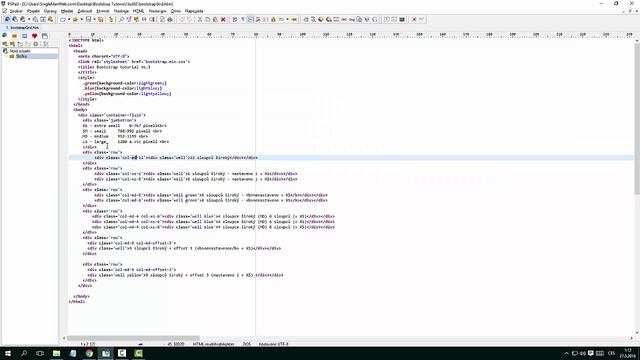The width and height of the screenshot is (640, 360).
Task: Click the line with class 'jumbotron'
Action: click(x=109, y=120)
